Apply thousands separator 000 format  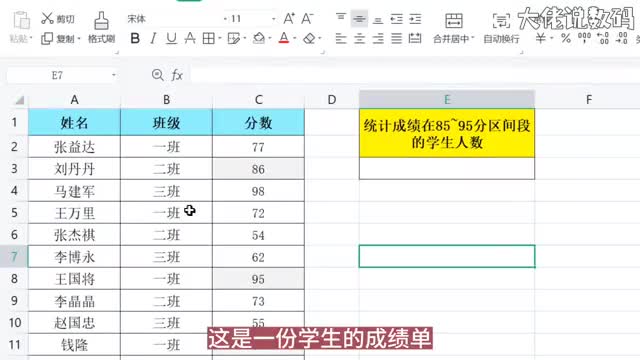point(584,38)
